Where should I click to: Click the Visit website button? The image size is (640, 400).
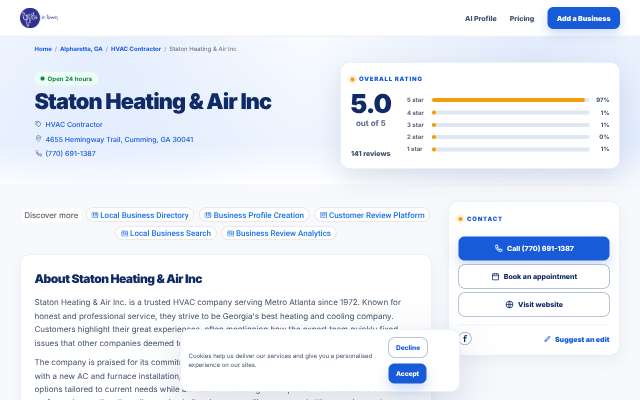[534, 304]
